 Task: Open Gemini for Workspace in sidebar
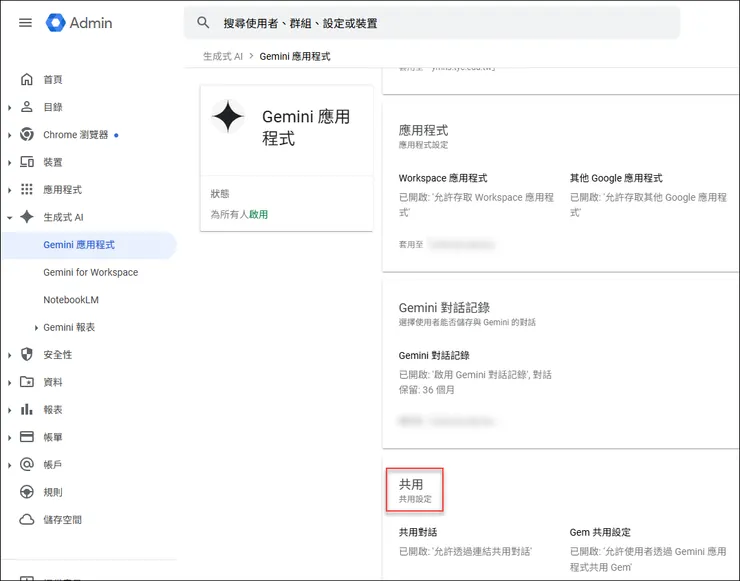tap(91, 272)
